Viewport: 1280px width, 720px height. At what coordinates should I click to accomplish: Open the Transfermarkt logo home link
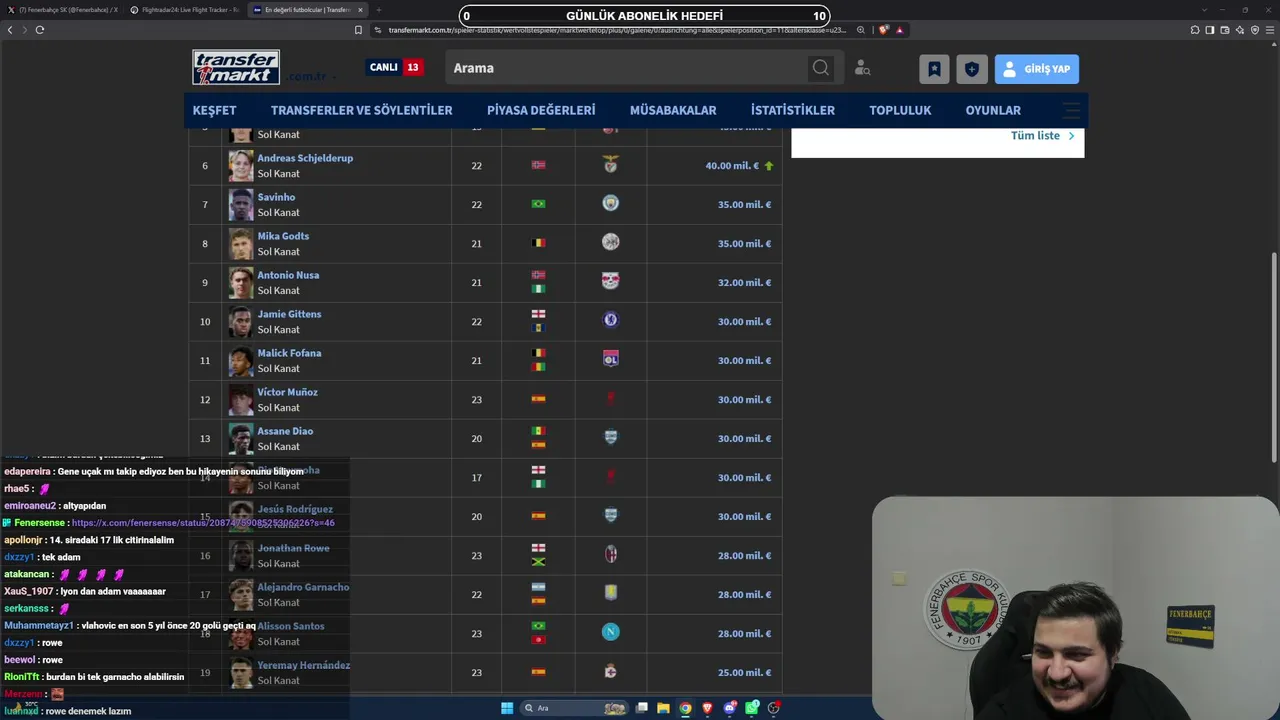click(236, 67)
